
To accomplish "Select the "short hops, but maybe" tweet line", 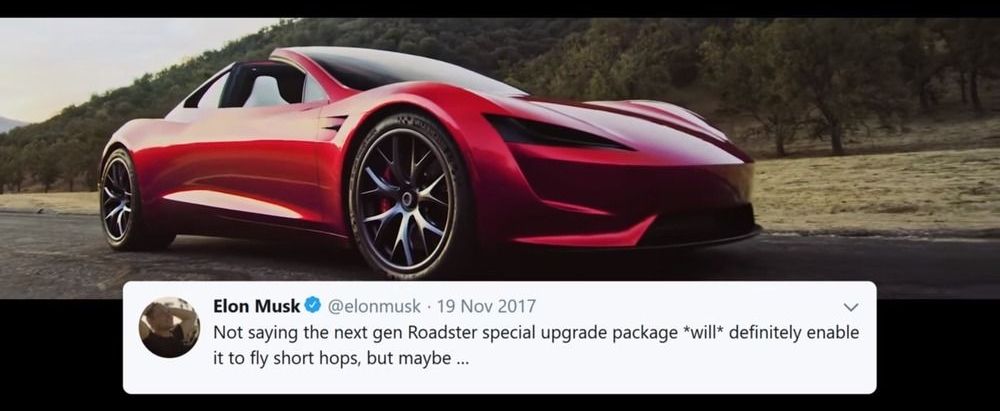I will [x=341, y=359].
